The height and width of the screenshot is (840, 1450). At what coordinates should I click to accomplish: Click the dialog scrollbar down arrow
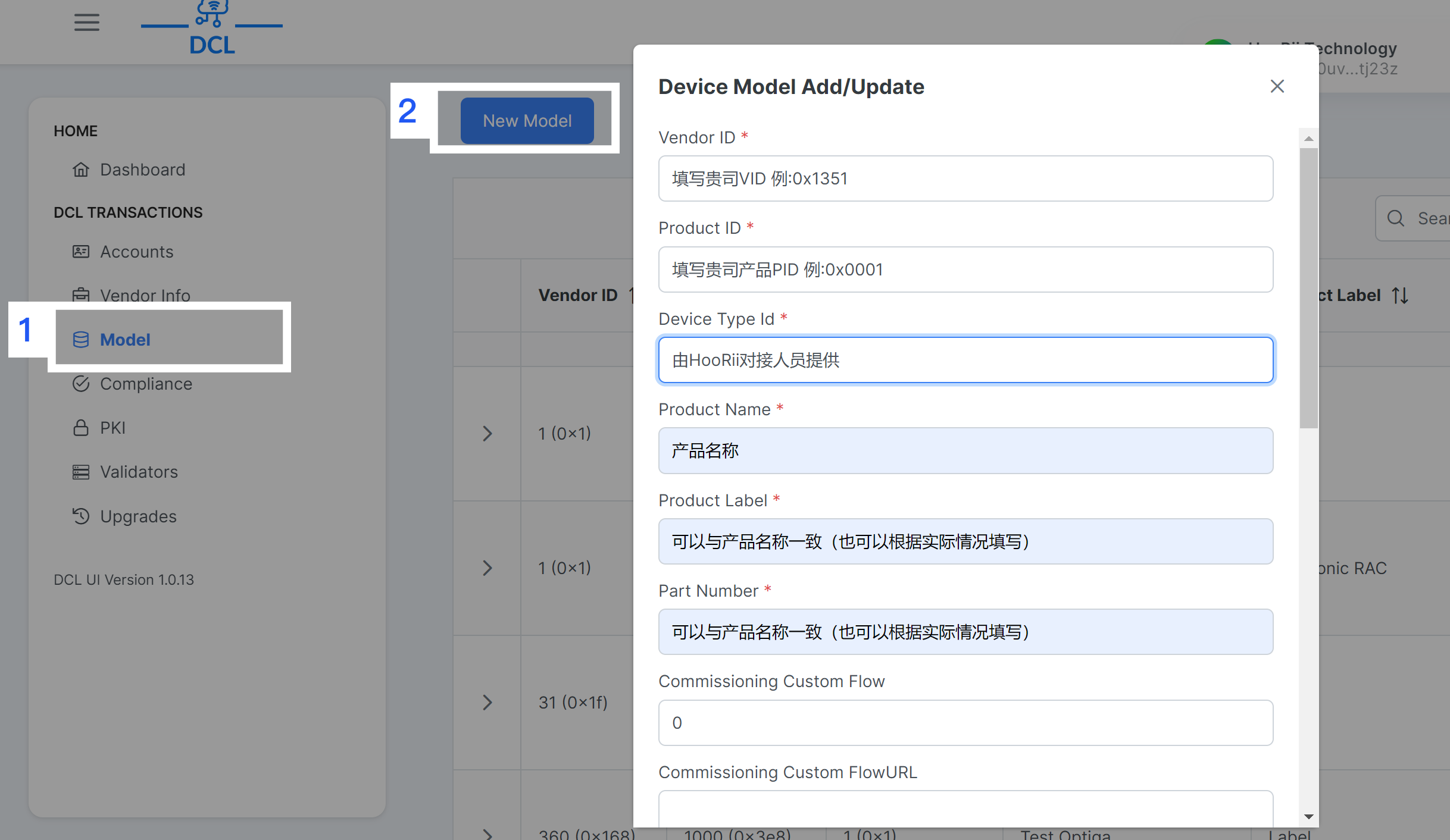[1308, 816]
